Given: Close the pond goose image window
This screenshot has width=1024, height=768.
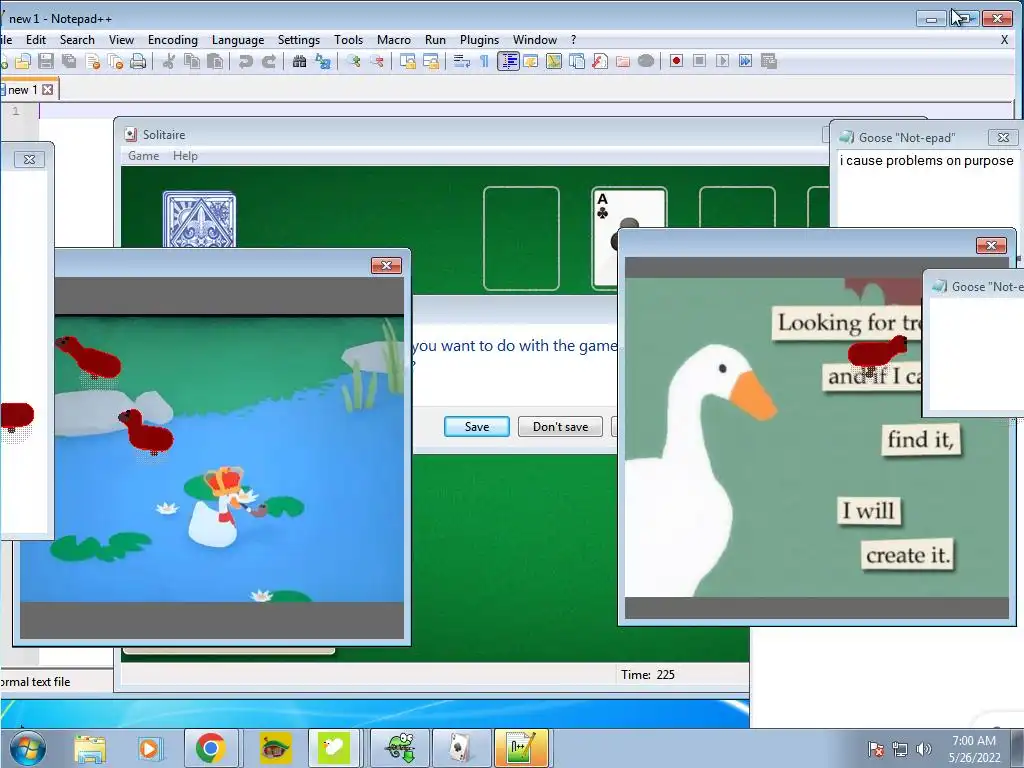Looking at the screenshot, I should tap(387, 265).
